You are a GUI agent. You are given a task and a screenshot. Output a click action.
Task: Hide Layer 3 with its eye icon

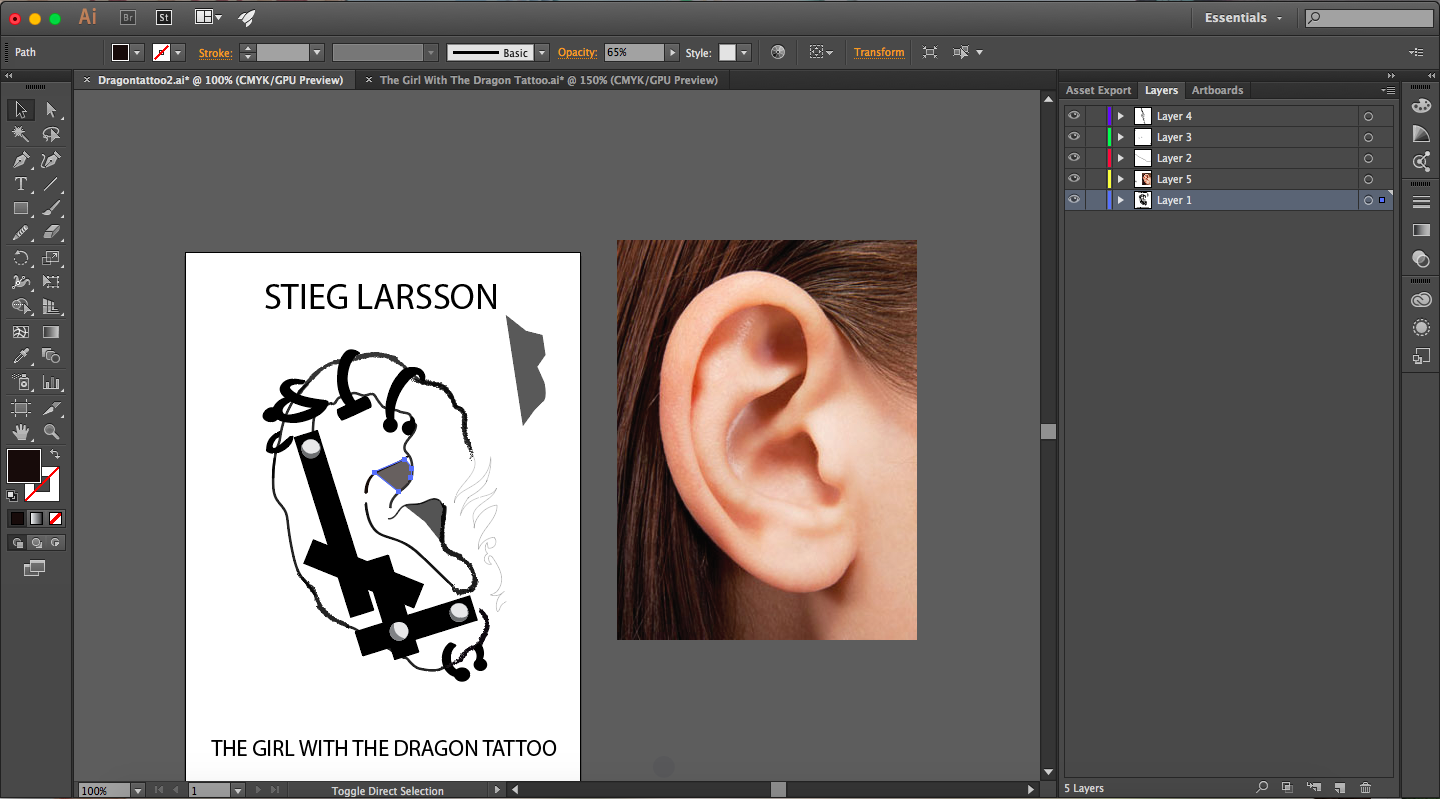(x=1074, y=137)
